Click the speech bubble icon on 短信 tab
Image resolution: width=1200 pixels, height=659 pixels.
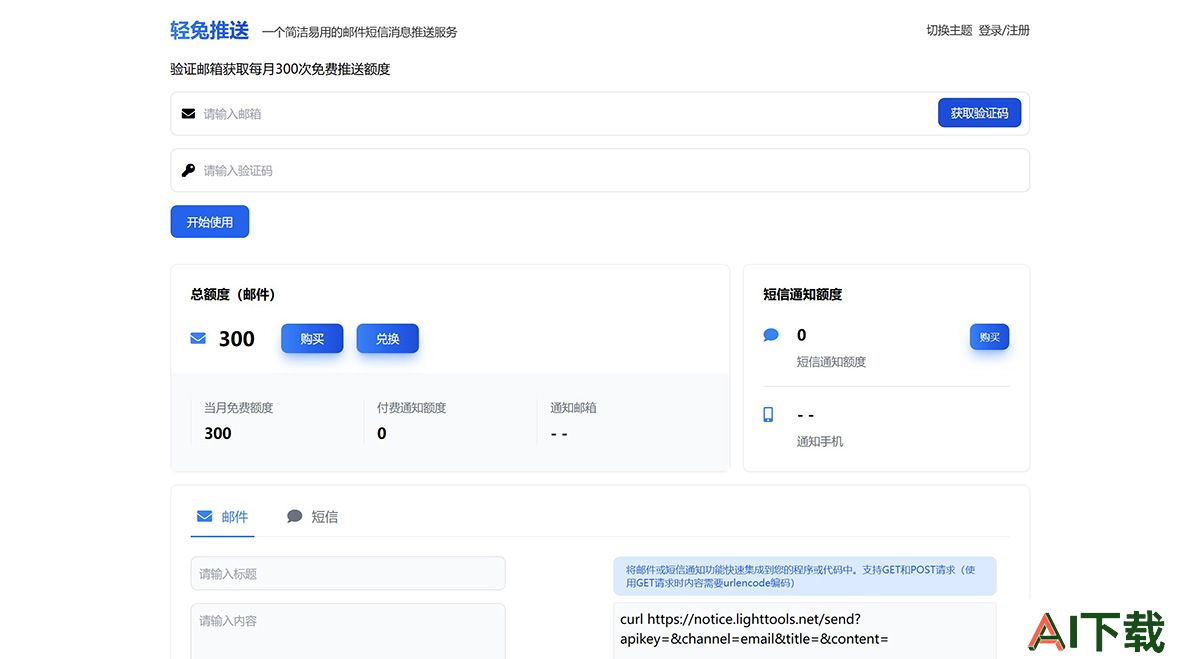tap(295, 517)
